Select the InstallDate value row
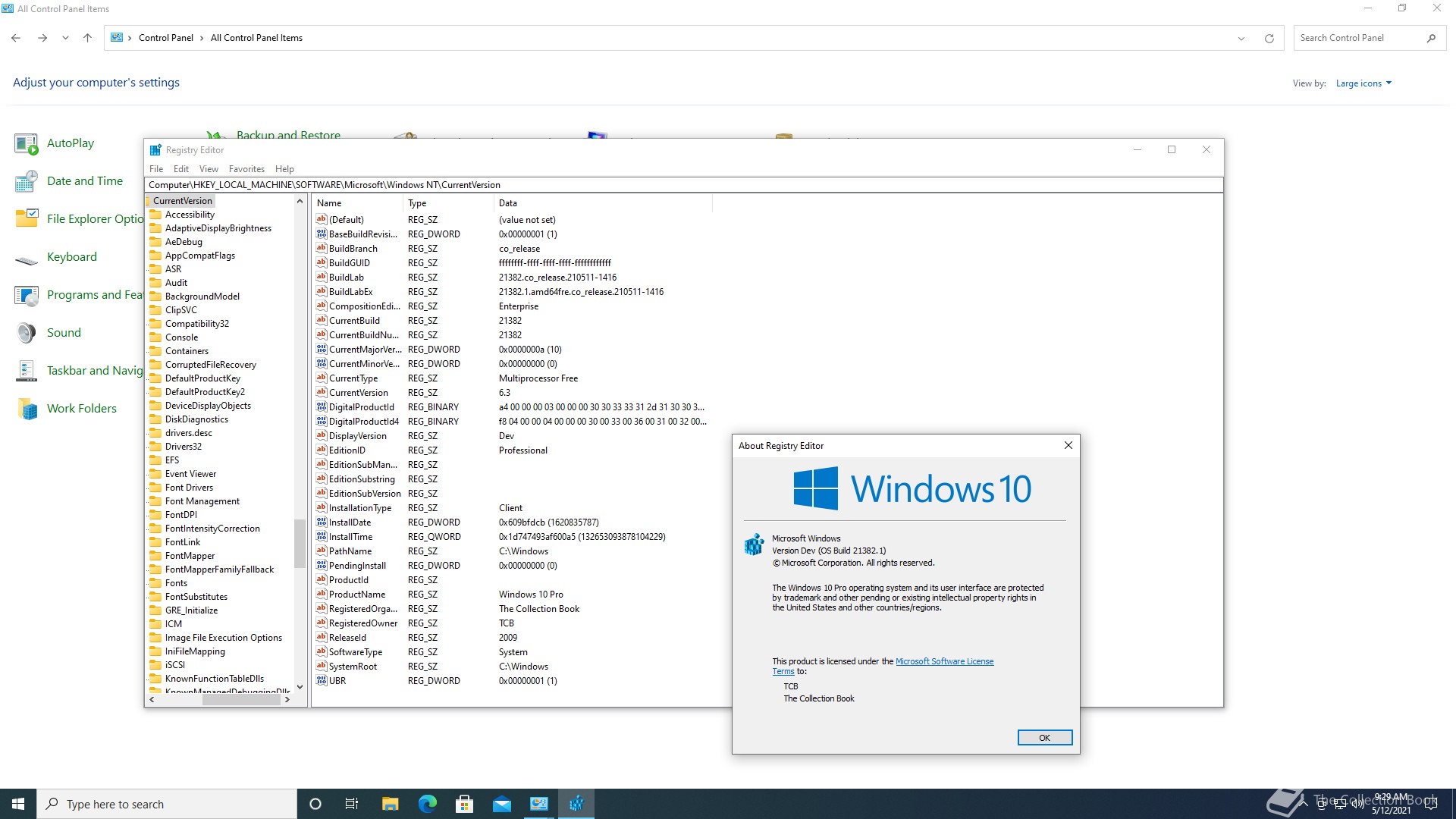The width and height of the screenshot is (1456, 819). coord(514,522)
